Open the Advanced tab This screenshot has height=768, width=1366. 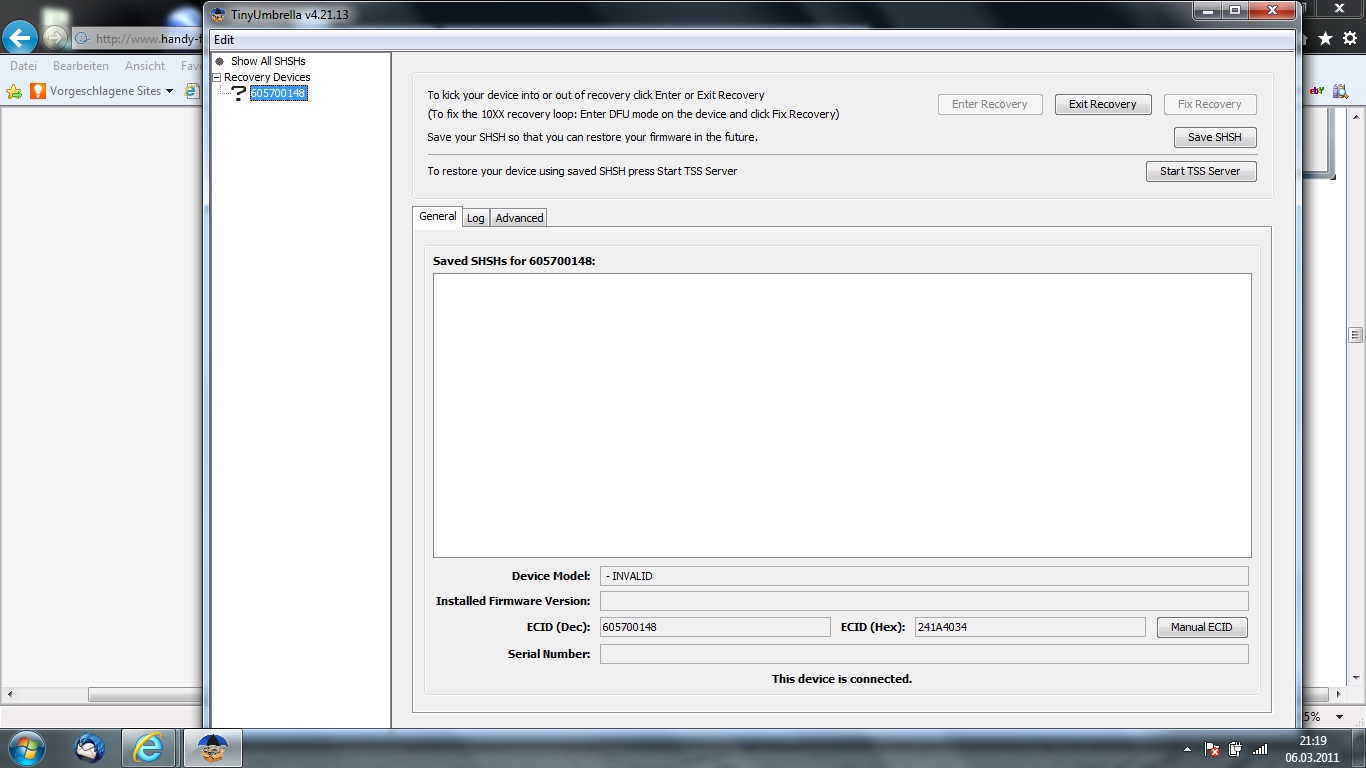[519, 218]
